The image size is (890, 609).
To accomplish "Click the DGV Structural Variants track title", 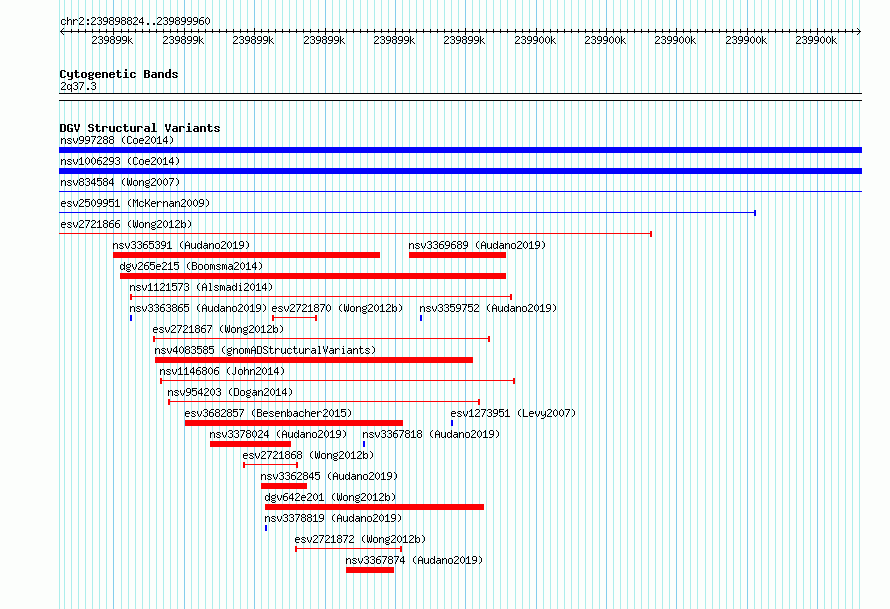I will click(140, 128).
